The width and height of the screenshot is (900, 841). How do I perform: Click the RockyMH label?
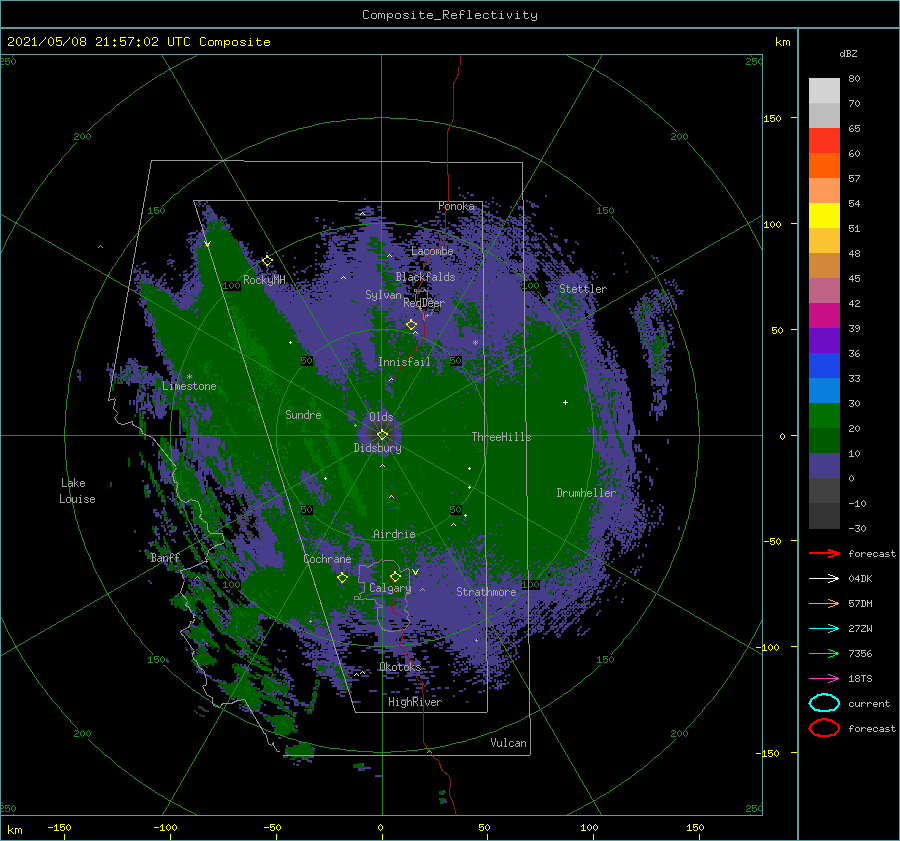264,280
